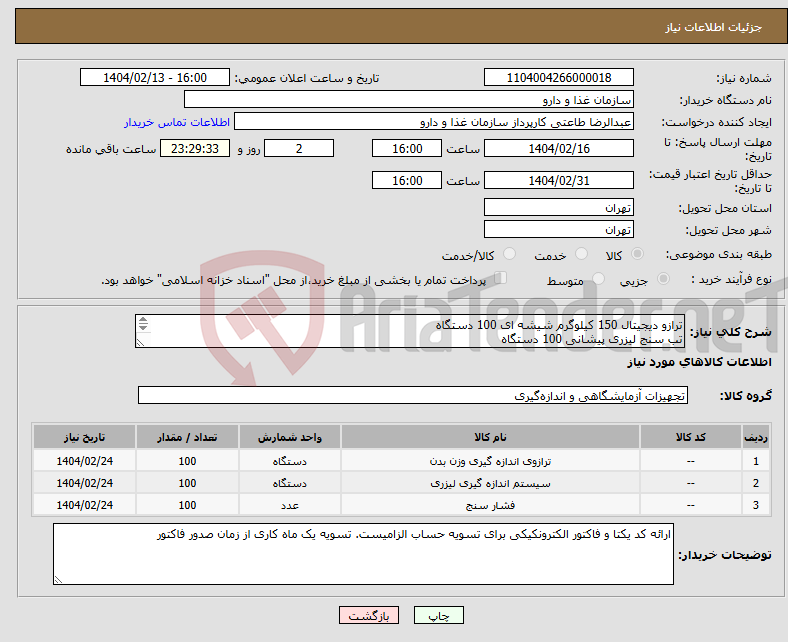Click the delivery province field تهران
This screenshot has width=788, height=642.
pos(558,207)
